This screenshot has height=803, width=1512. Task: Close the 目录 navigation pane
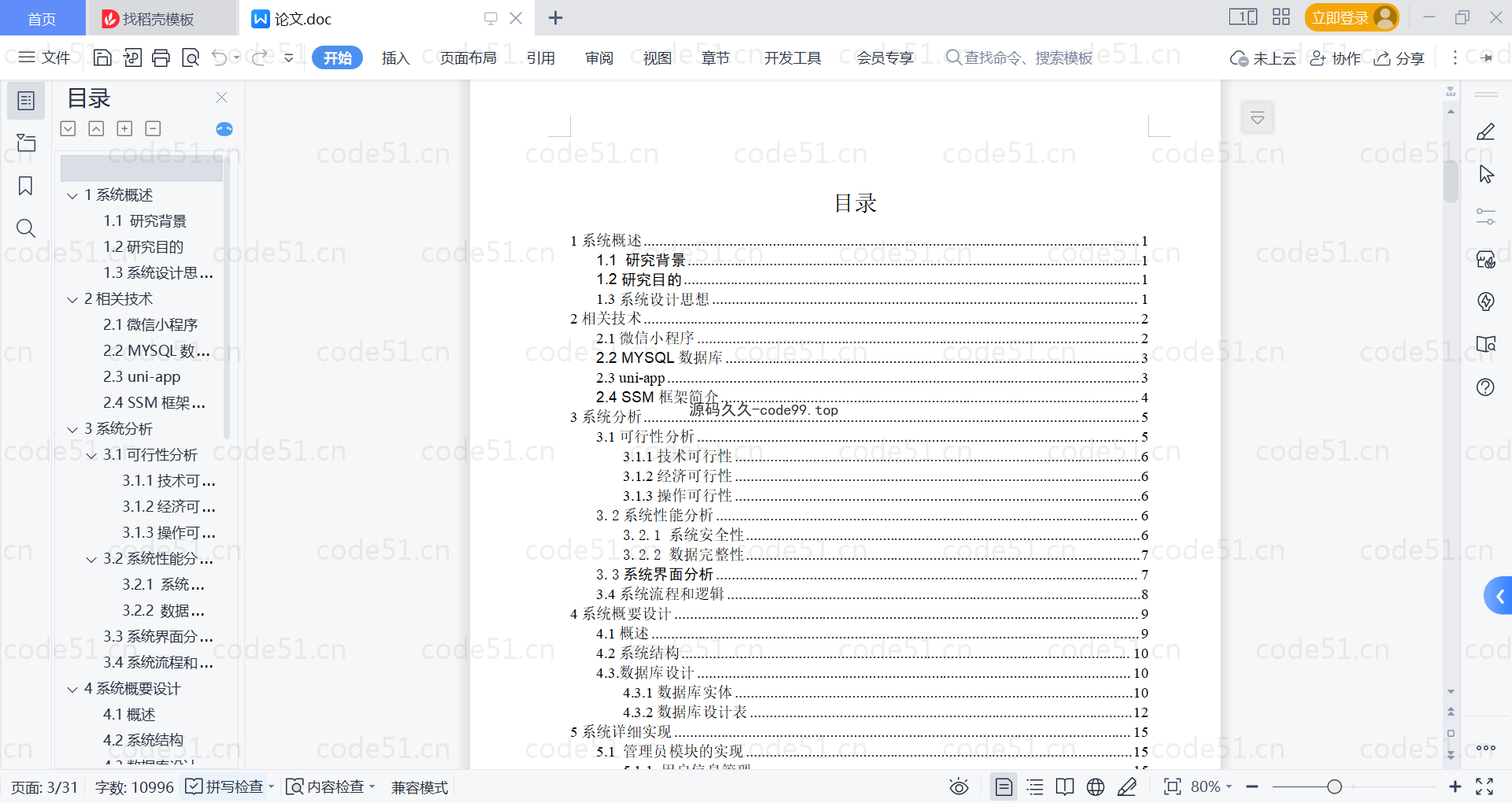point(221,98)
